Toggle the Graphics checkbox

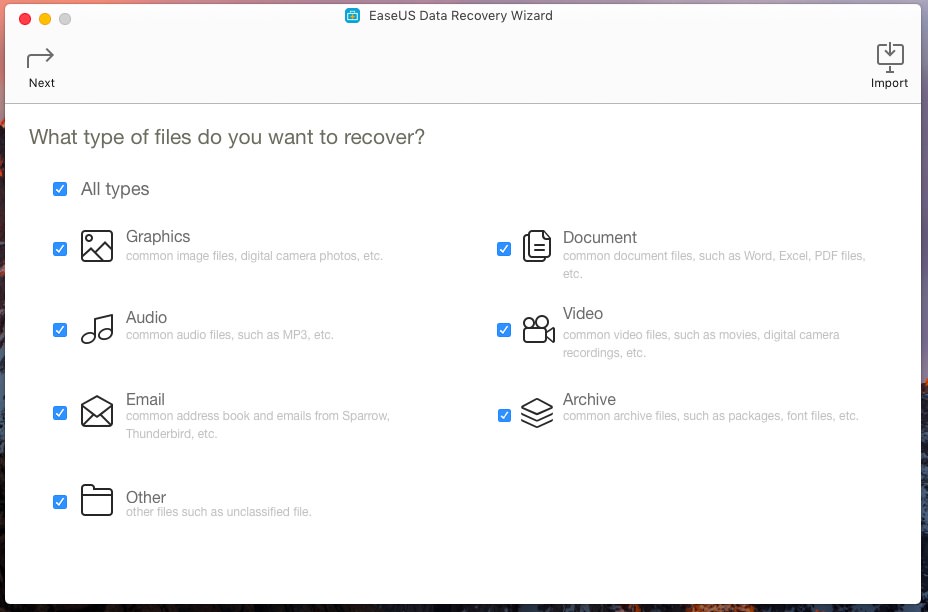pos(60,248)
